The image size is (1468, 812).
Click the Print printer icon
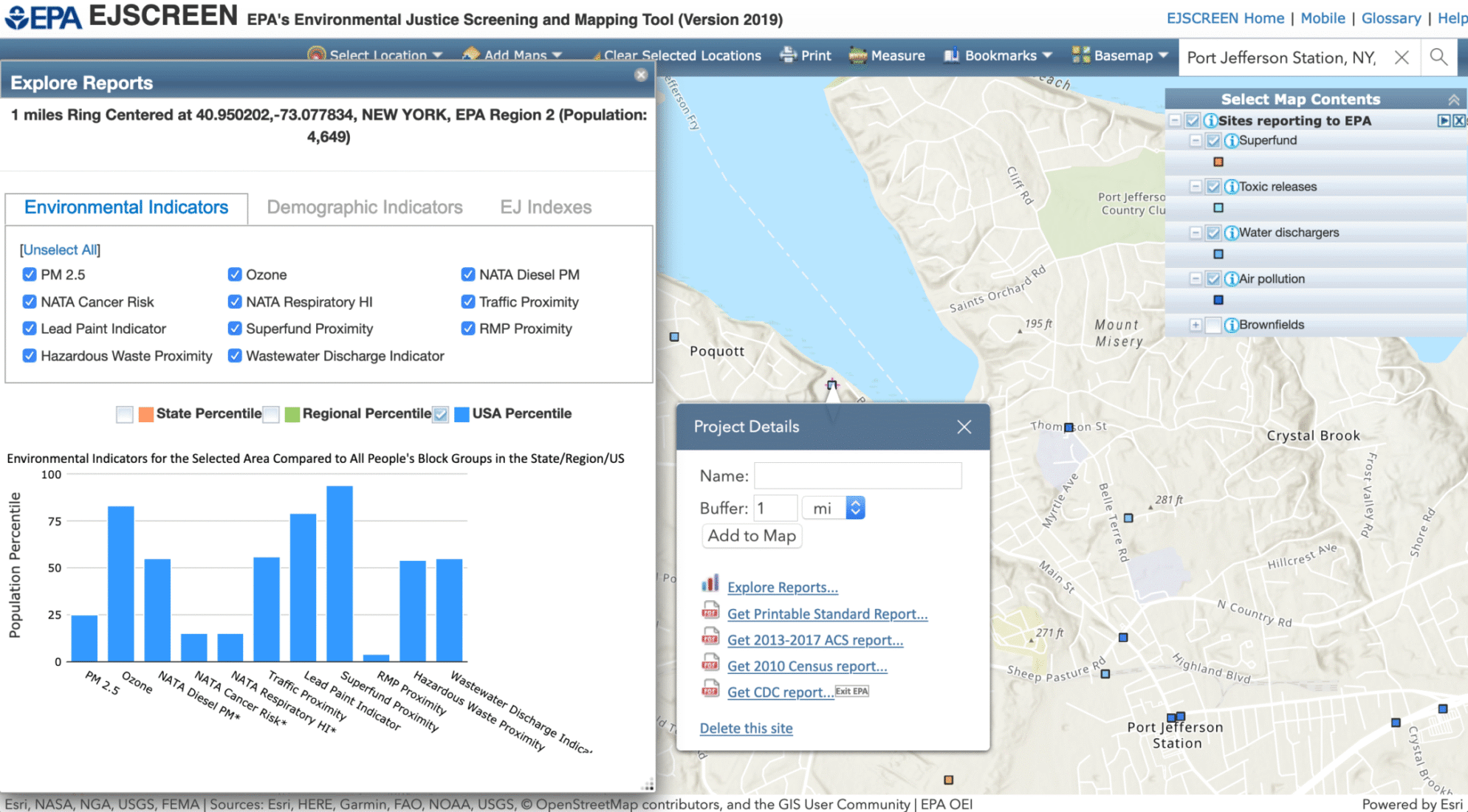(x=788, y=55)
